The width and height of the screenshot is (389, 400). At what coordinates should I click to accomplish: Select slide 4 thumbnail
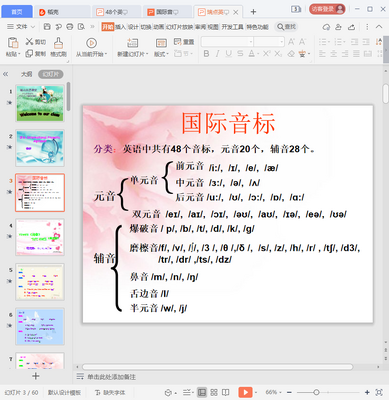click(40, 237)
